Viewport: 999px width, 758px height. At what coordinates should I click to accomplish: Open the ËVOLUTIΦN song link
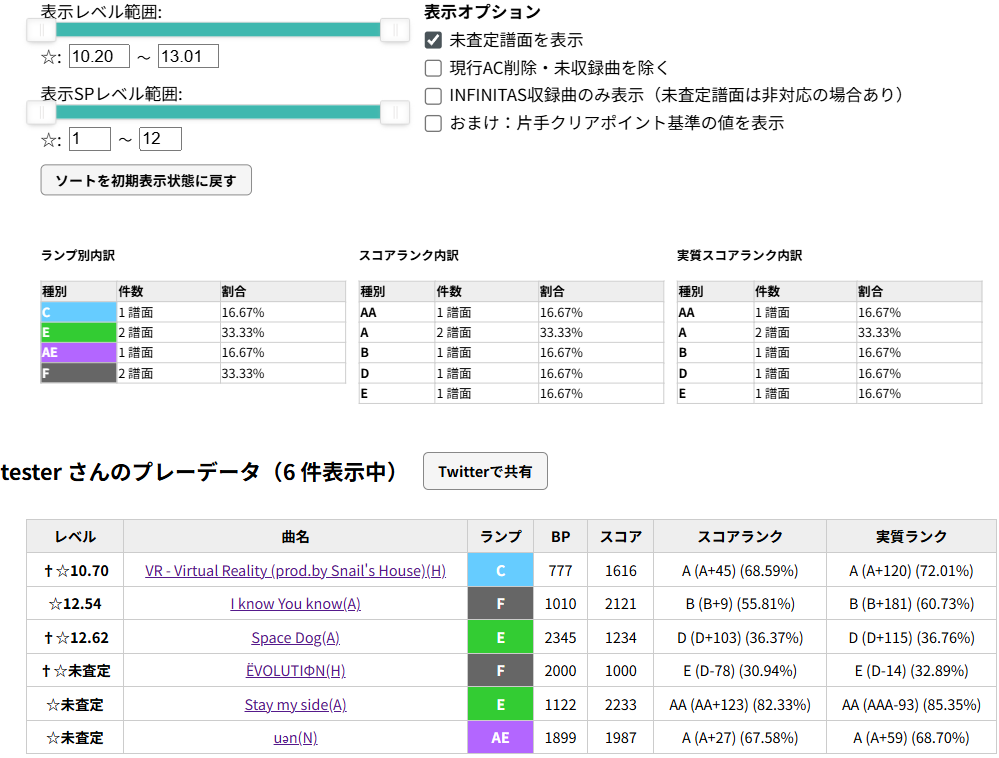[295, 670]
